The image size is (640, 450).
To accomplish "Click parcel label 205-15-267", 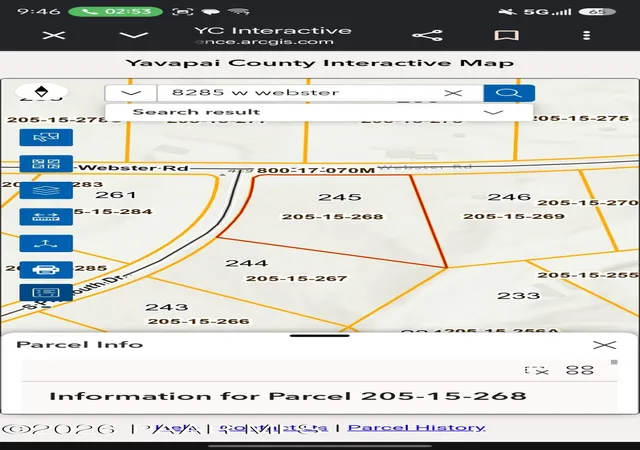I will click(296, 278).
